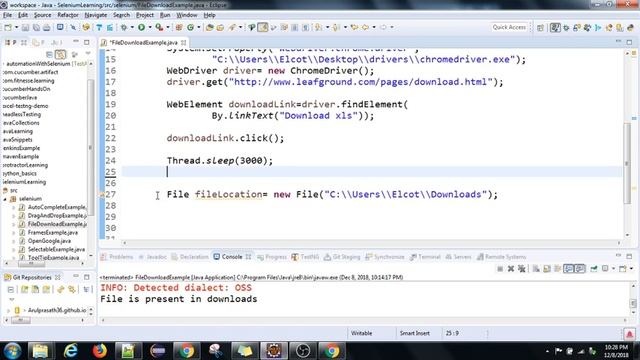The height and width of the screenshot is (360, 640).
Task: Click the Remove Launch console icon
Action: click(511, 269)
